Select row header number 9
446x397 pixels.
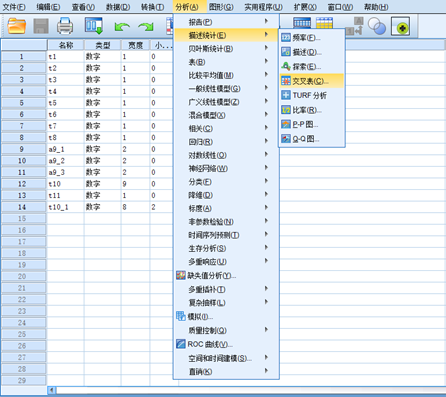[24, 149]
